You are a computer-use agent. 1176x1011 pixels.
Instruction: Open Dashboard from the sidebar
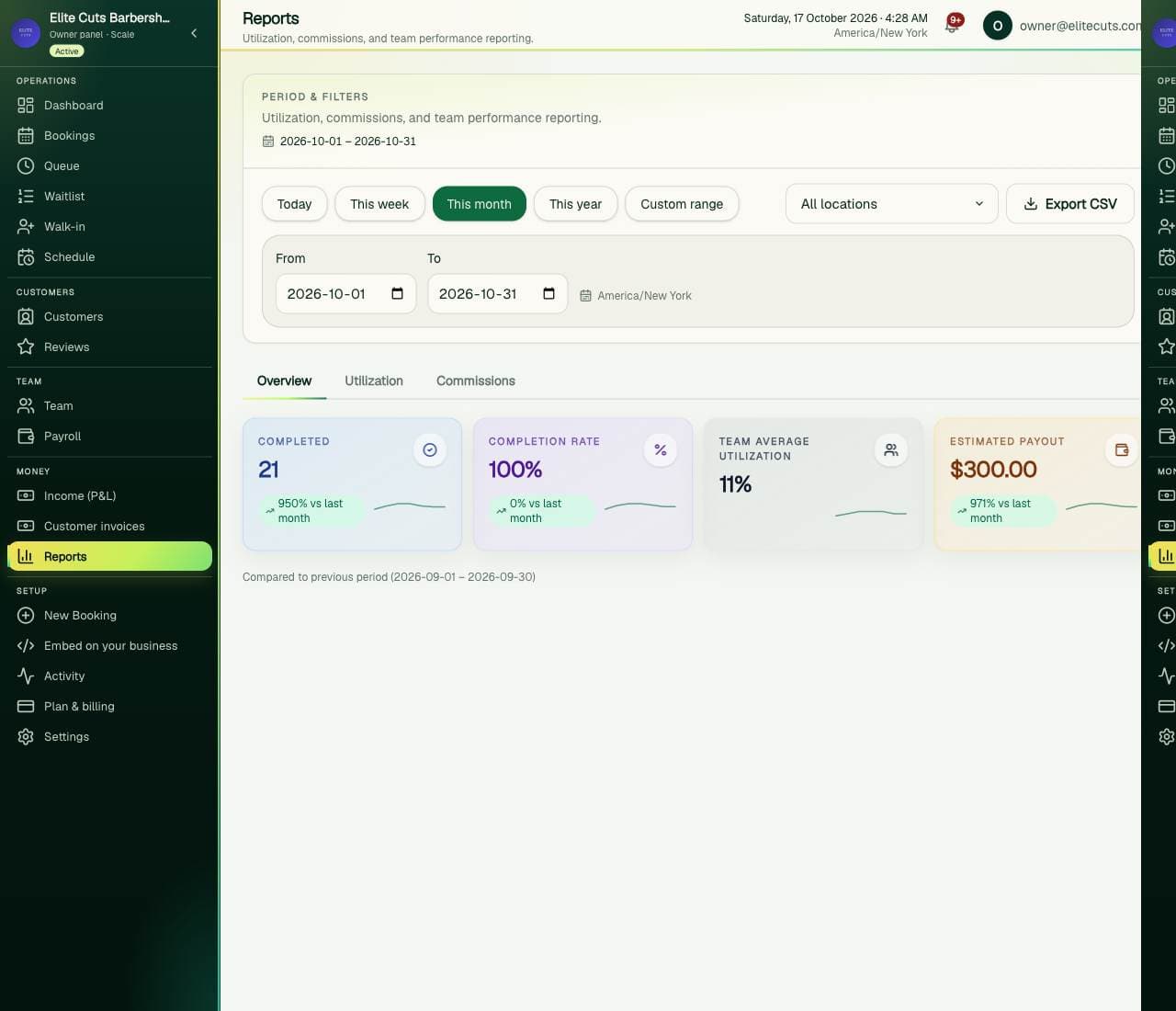[109, 106]
